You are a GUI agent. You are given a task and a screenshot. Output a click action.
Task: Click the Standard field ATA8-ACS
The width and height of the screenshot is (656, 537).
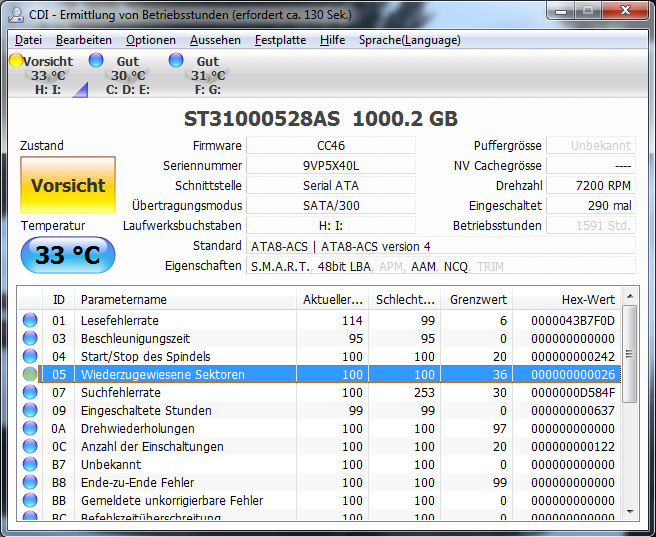click(441, 245)
